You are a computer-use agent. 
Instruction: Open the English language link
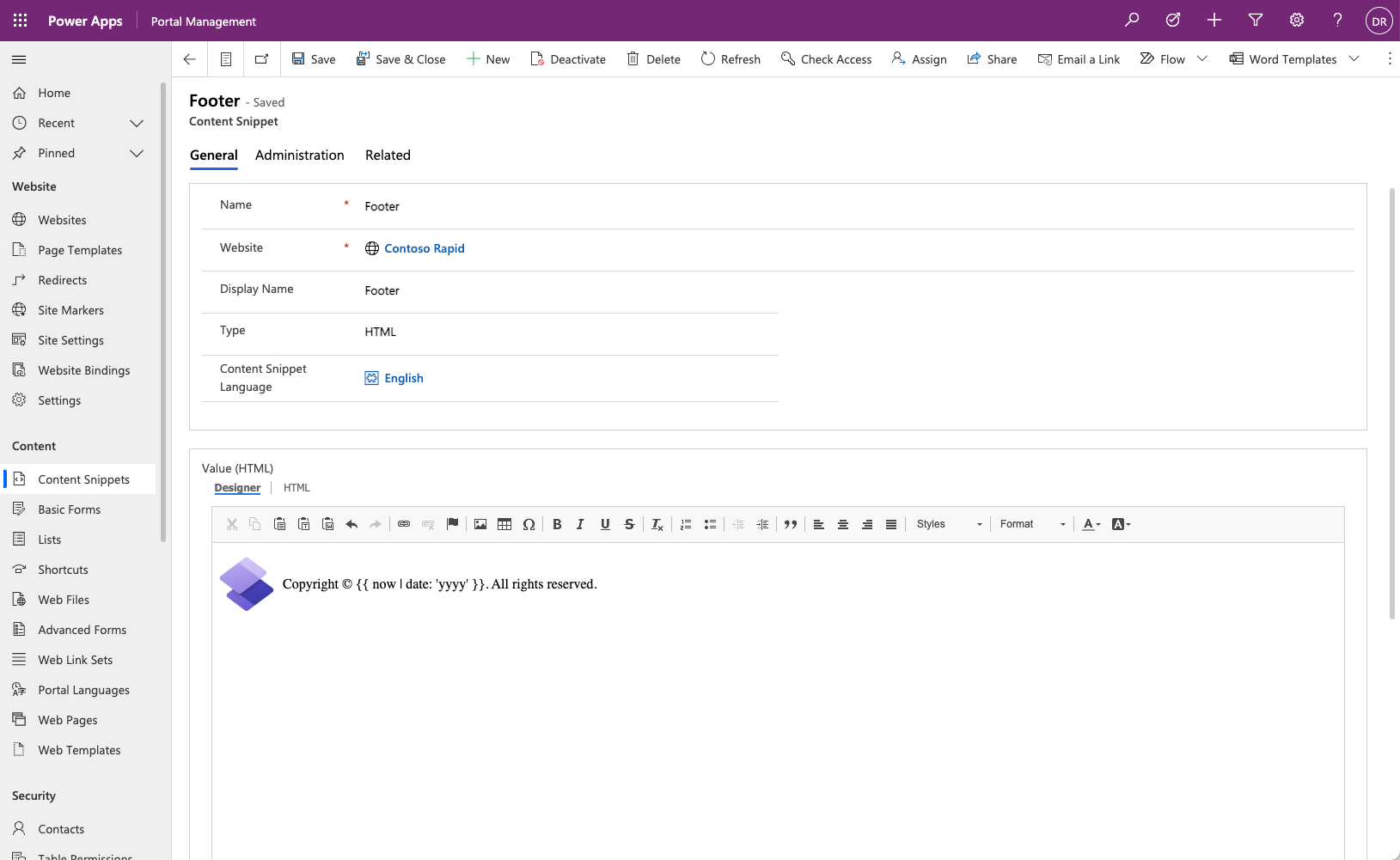click(404, 378)
